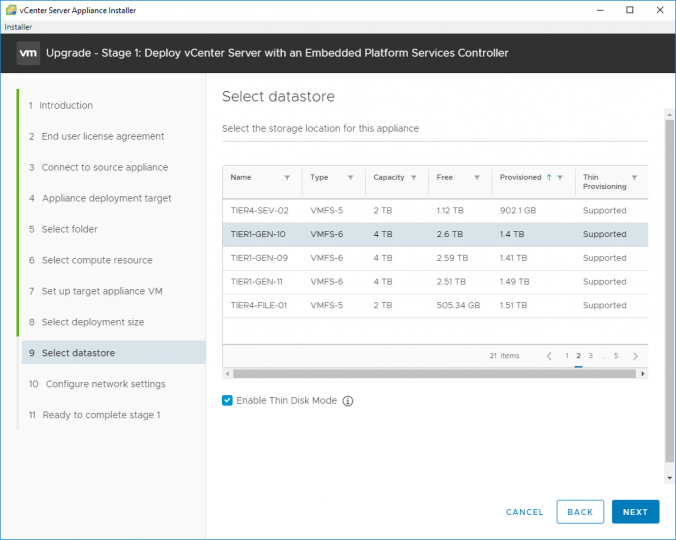Screen dimensions: 676x540
Task: Click vertical scrollbar up arrow
Action: (669, 115)
